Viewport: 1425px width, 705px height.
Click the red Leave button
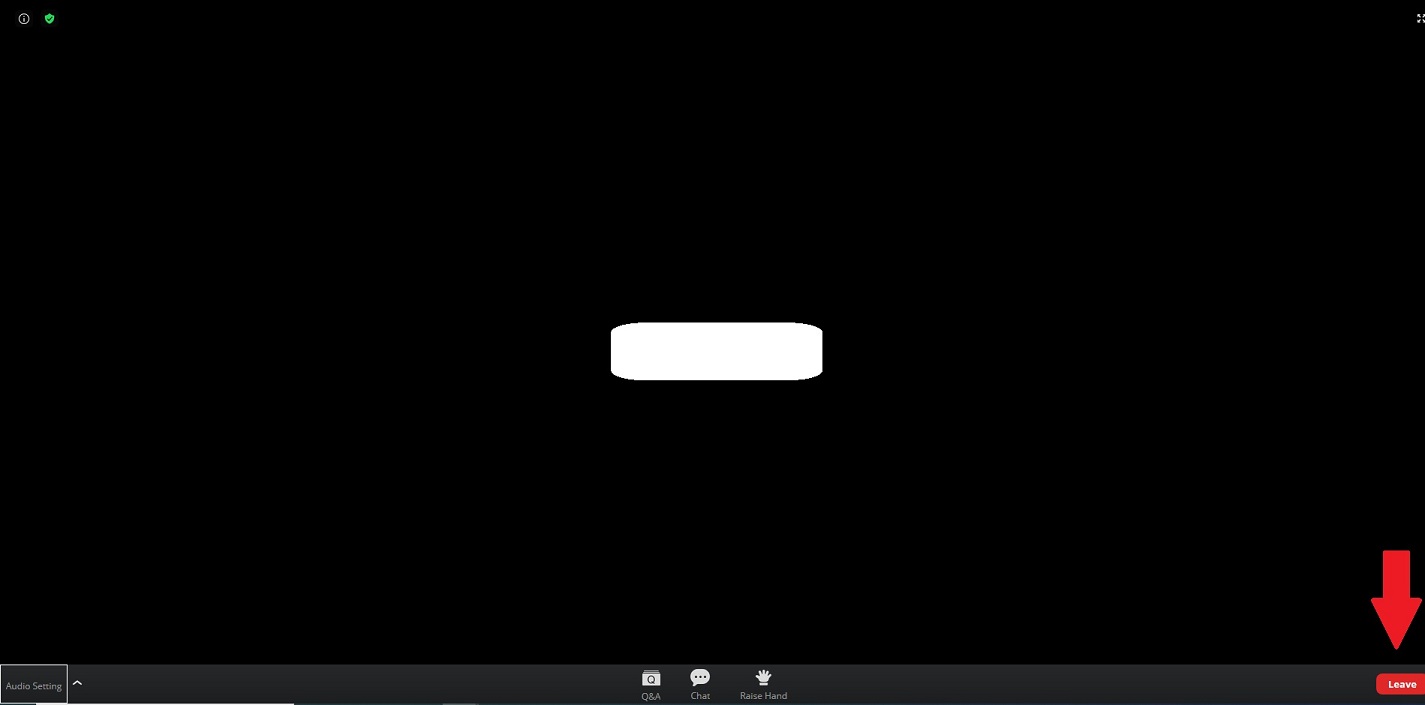[x=1400, y=684]
